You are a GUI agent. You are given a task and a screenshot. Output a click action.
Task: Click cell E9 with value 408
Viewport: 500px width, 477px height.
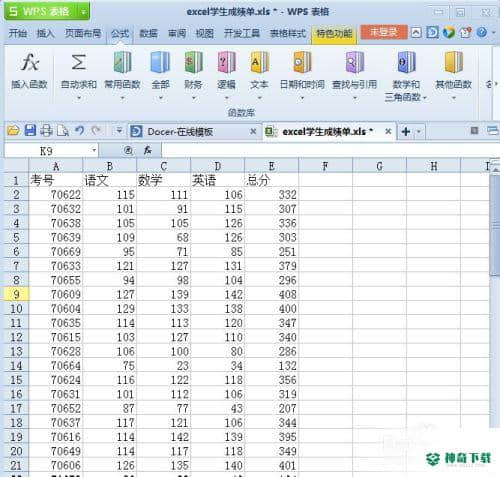271,294
